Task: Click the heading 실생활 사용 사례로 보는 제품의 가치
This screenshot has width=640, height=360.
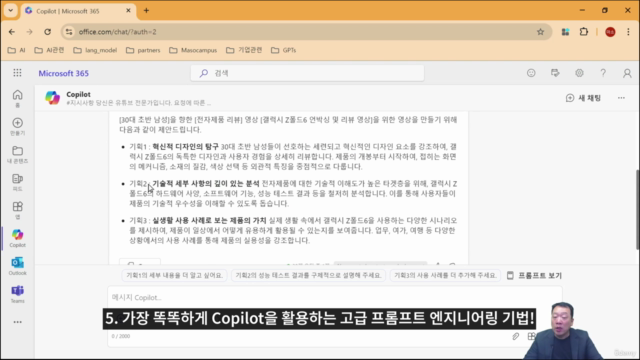Action: coord(209,220)
